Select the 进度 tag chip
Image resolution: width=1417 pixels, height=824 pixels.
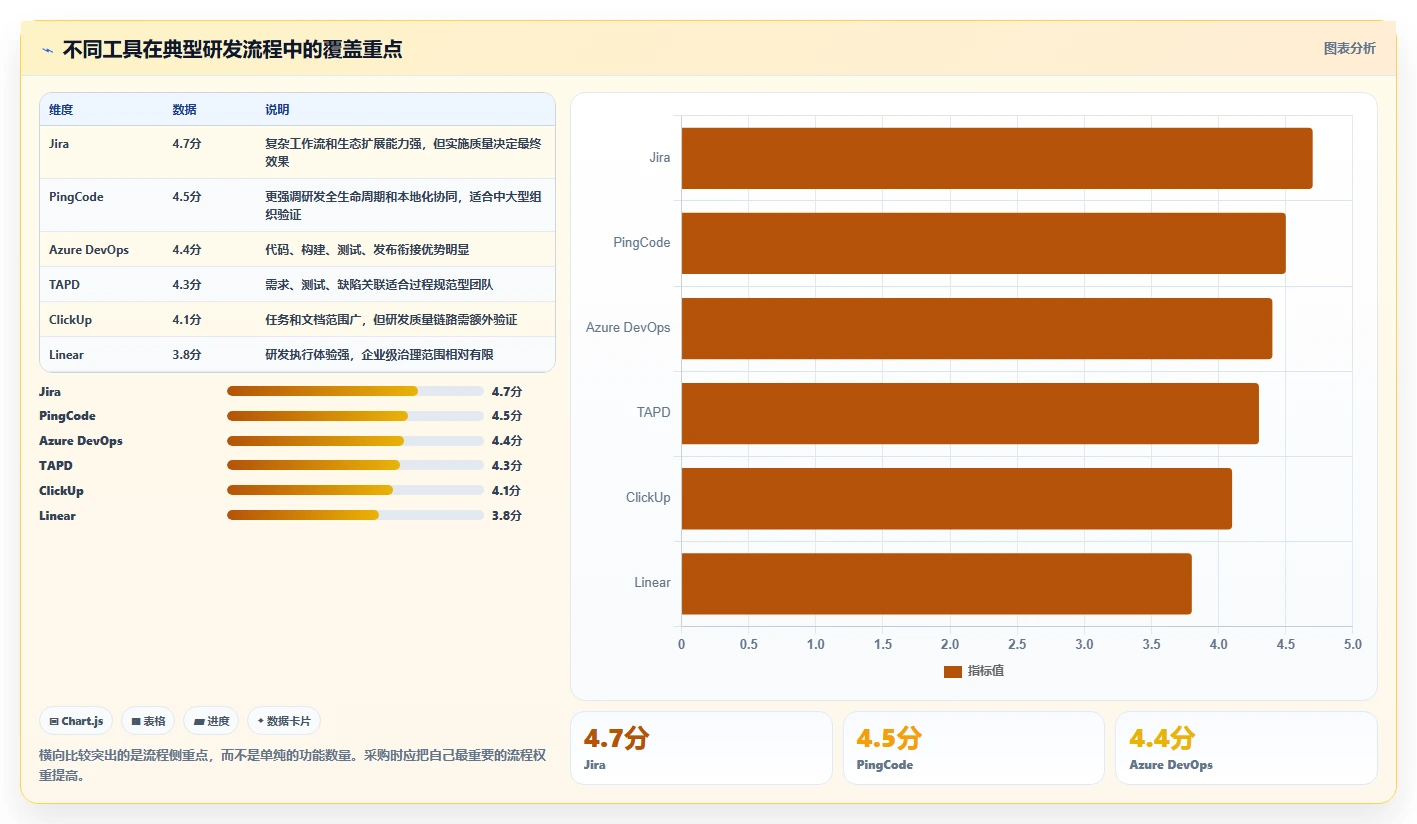211,721
